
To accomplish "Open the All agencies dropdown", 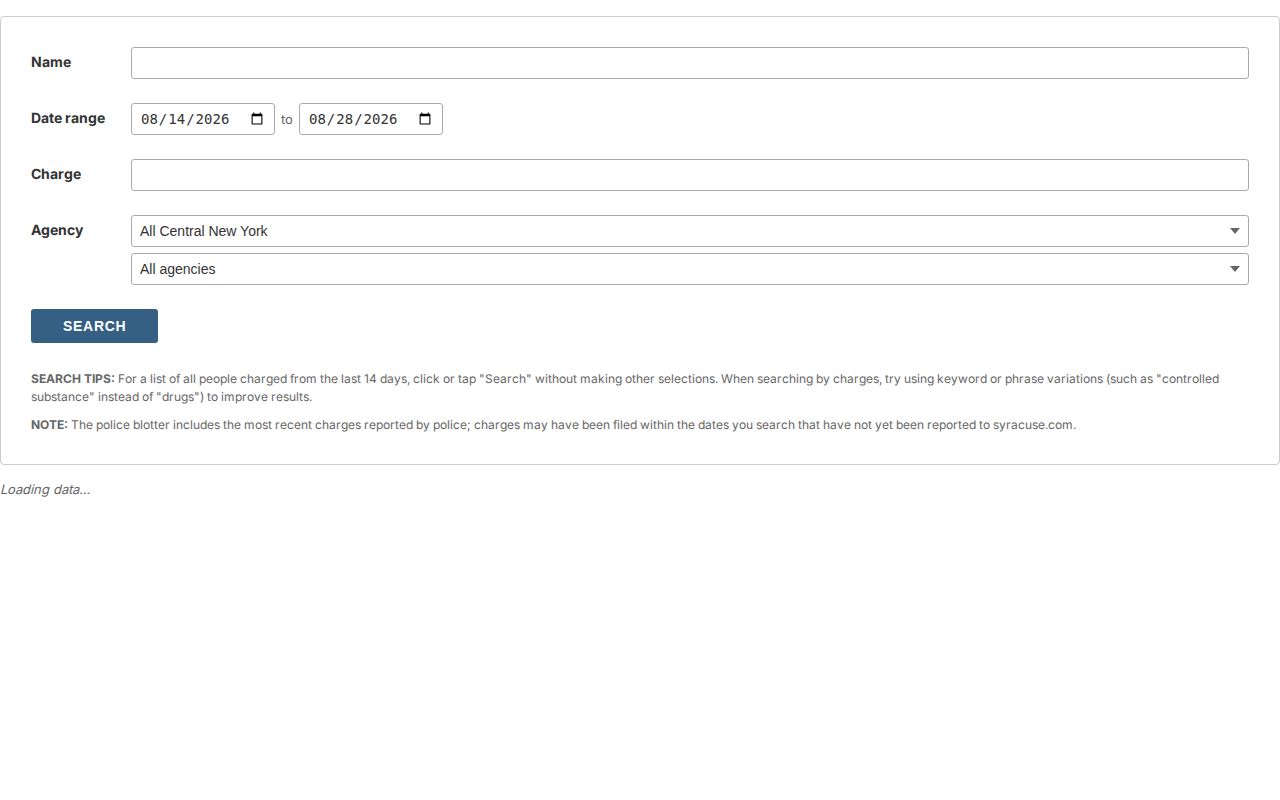I will tap(689, 269).
